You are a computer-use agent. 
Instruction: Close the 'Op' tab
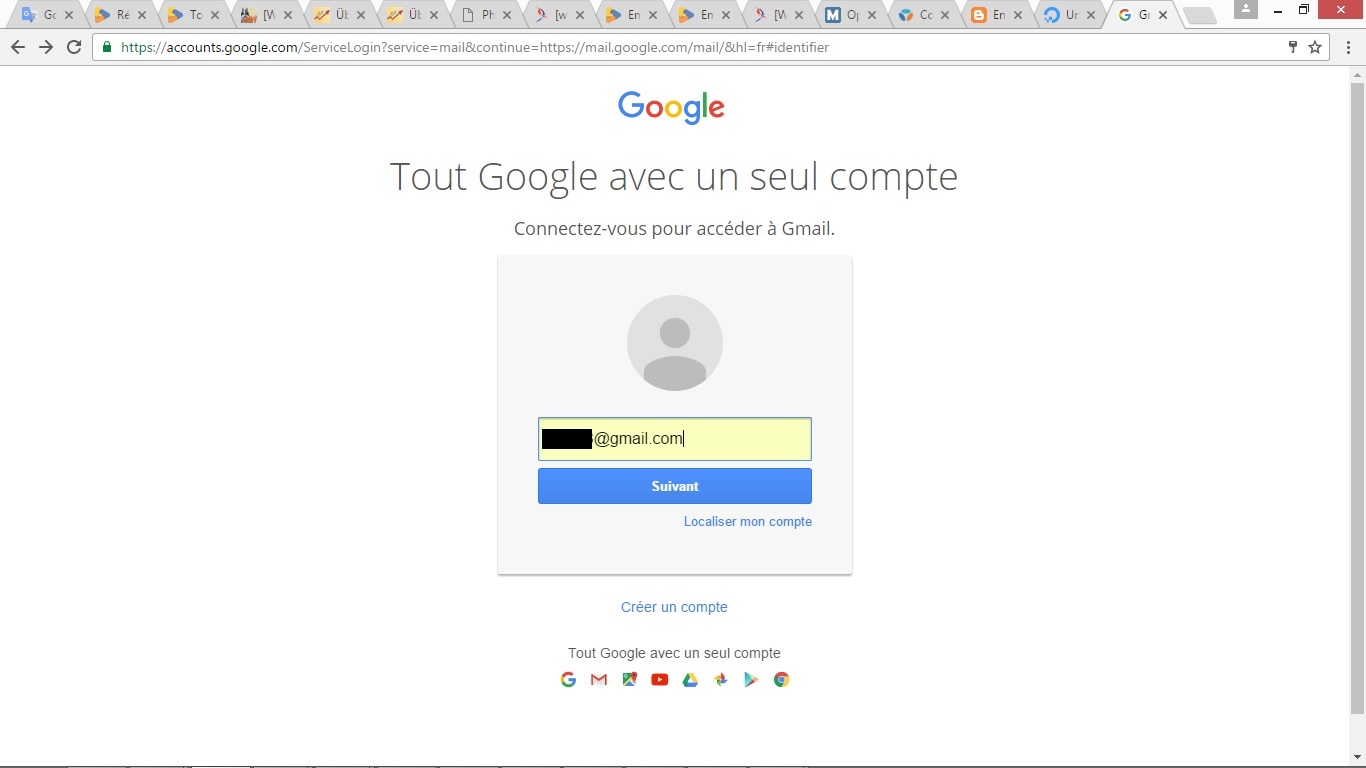(x=872, y=15)
